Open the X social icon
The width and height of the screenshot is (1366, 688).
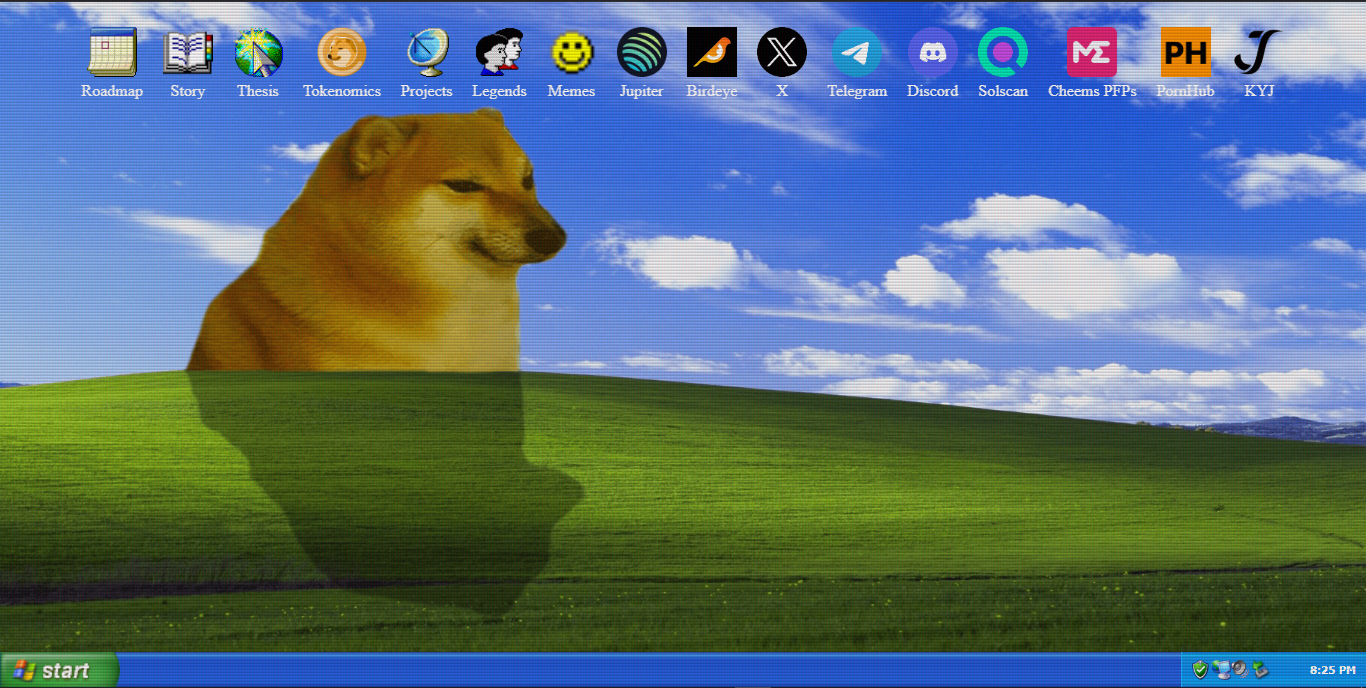(782, 53)
